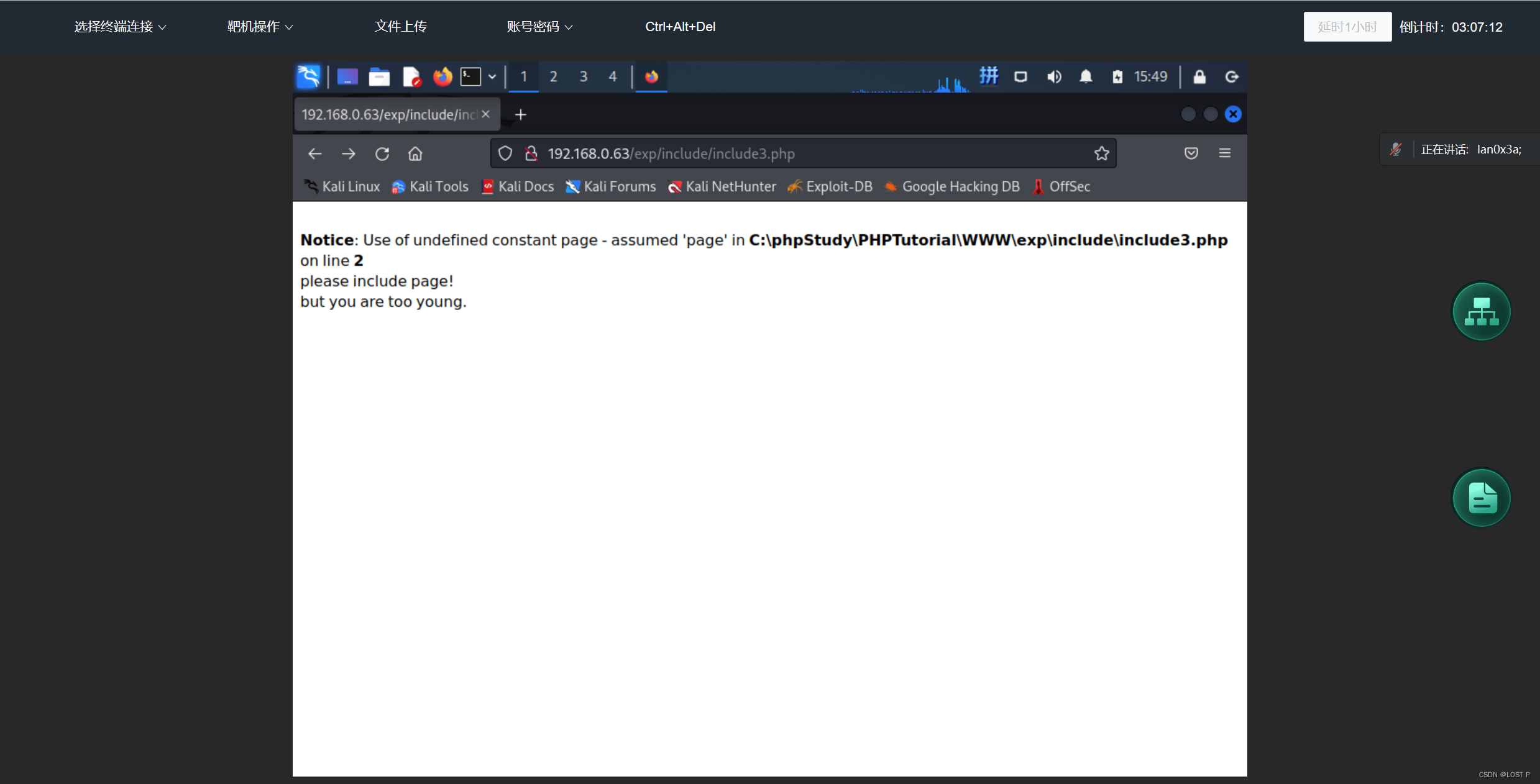
Task: Send Ctrl+Alt+Del to the machine
Action: [x=680, y=27]
